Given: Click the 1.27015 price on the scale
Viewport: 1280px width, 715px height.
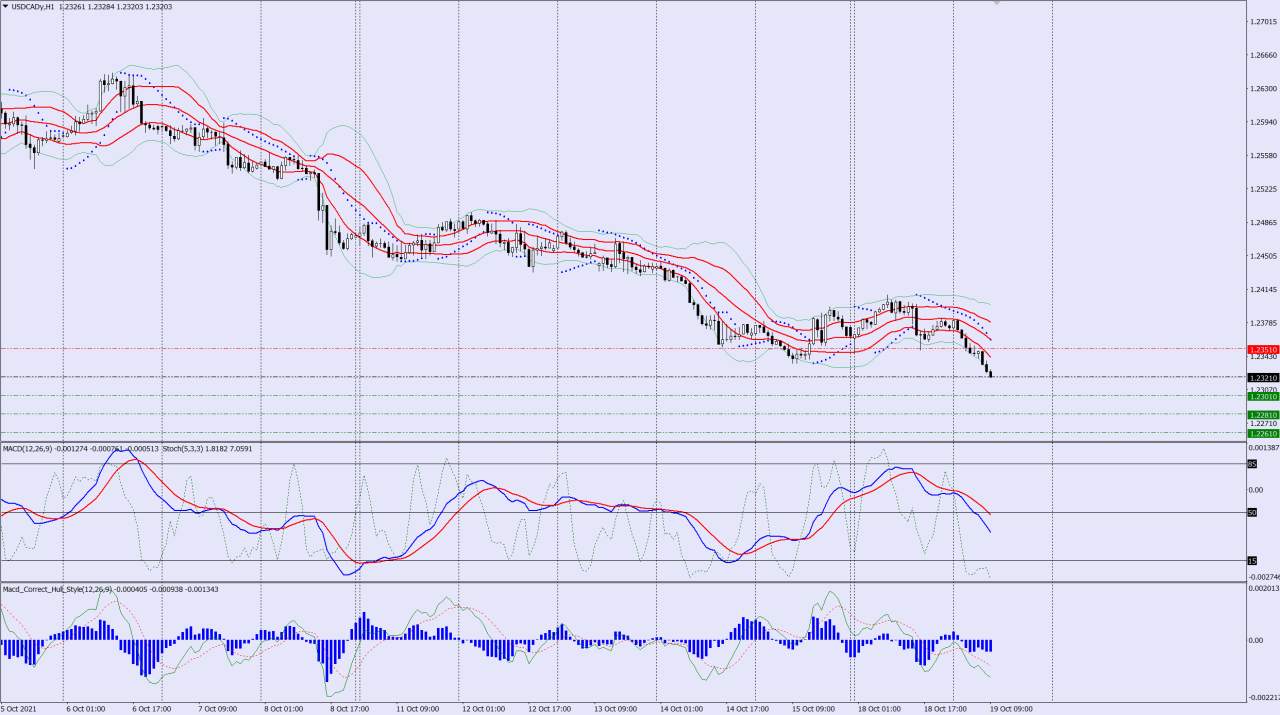Looking at the screenshot, I should click(x=1264, y=22).
